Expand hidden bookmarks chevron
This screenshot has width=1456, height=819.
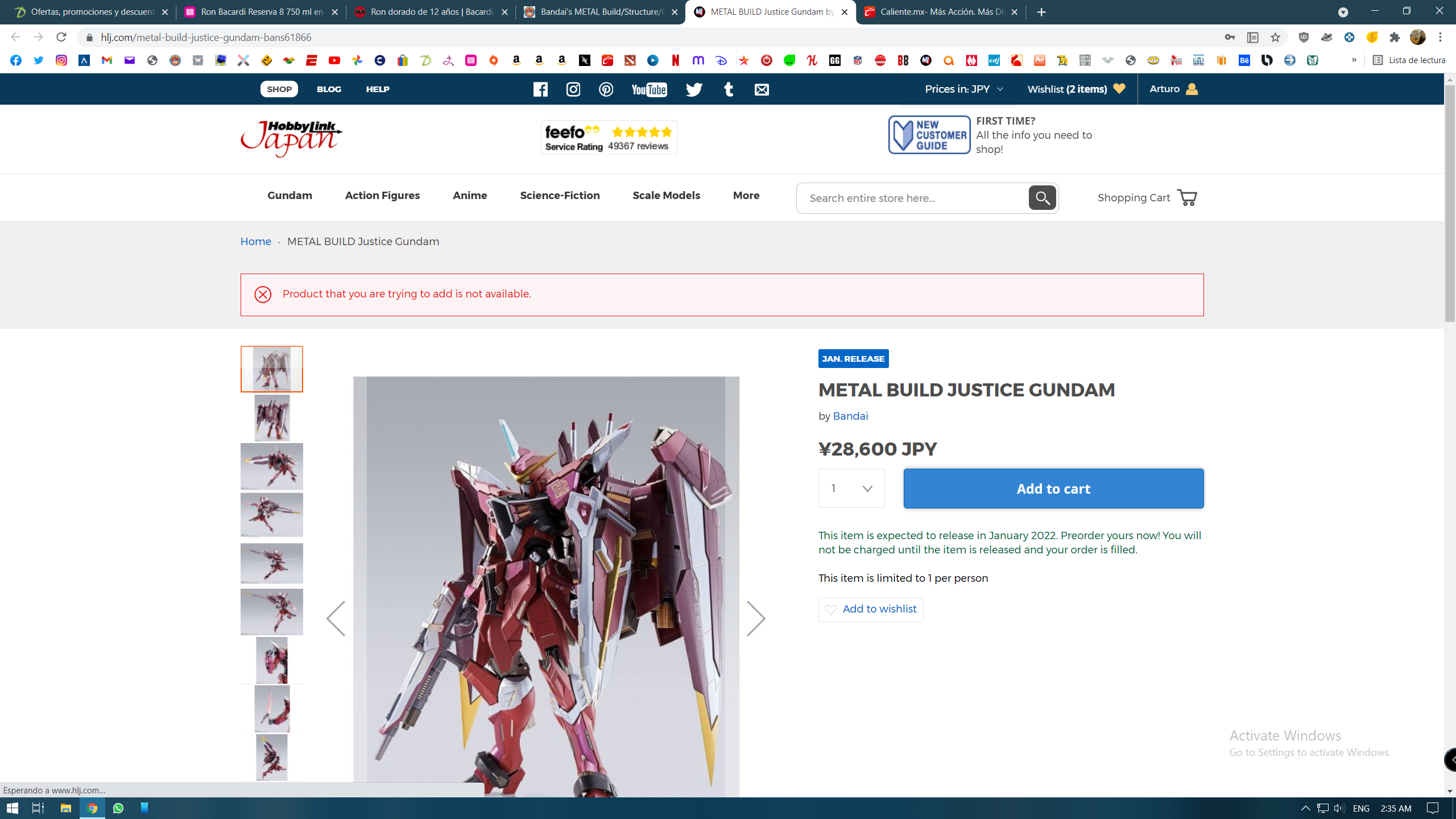1354,60
